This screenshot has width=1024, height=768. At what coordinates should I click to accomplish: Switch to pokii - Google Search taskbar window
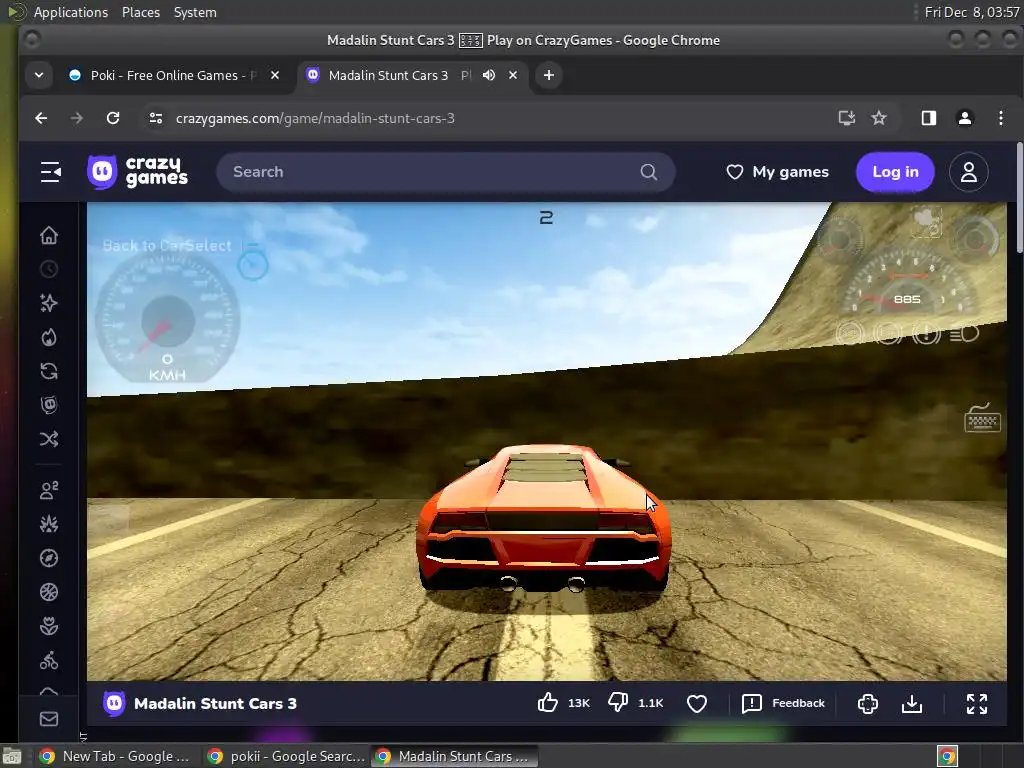pyautogui.click(x=286, y=756)
